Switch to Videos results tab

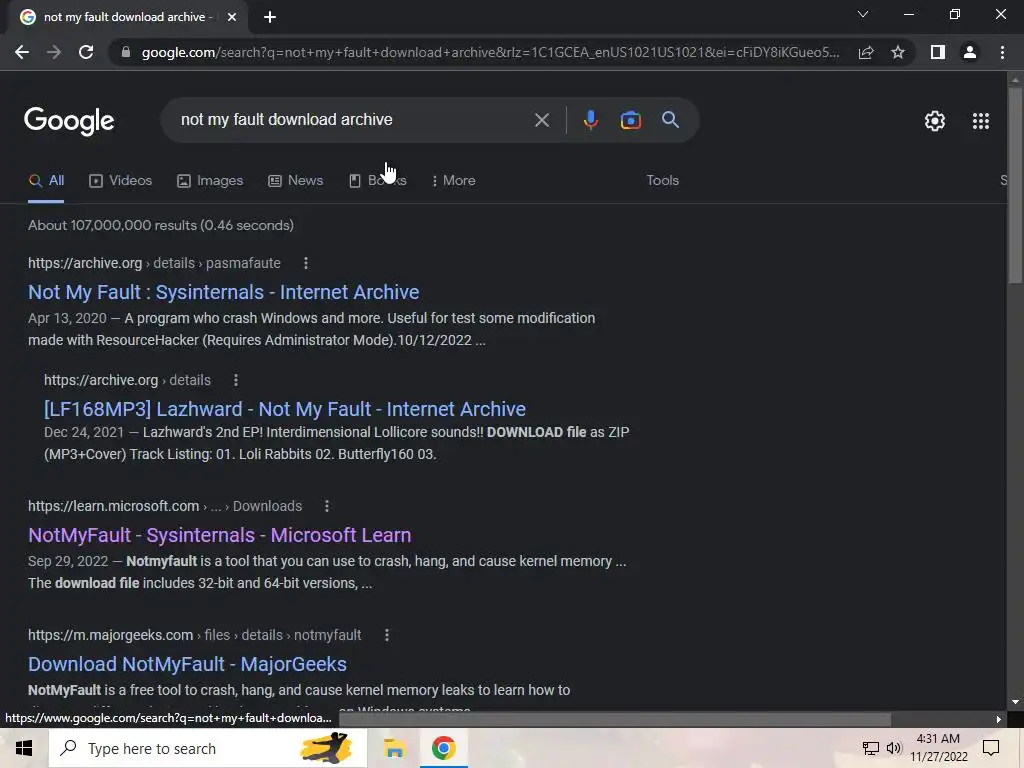pos(121,181)
